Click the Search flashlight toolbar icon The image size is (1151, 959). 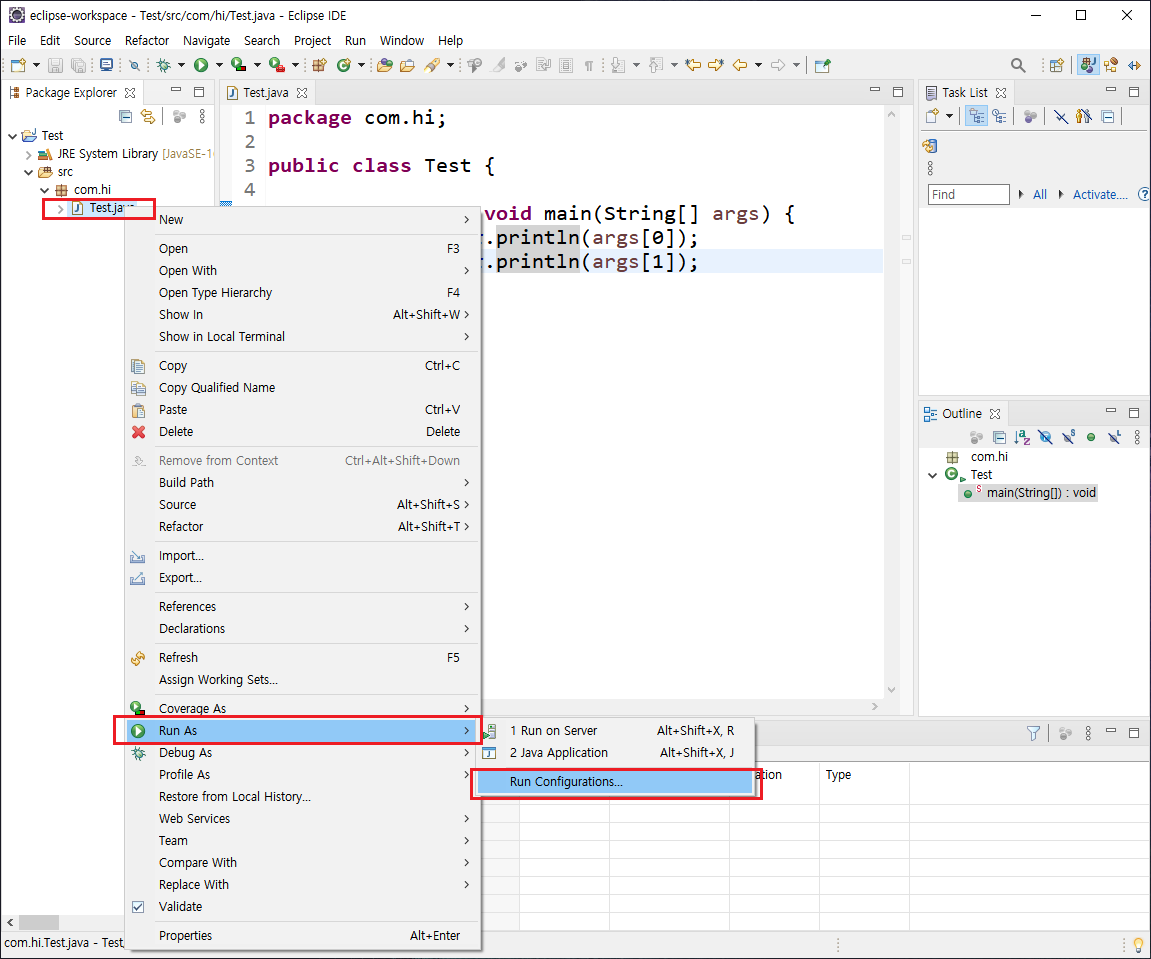pos(432,65)
